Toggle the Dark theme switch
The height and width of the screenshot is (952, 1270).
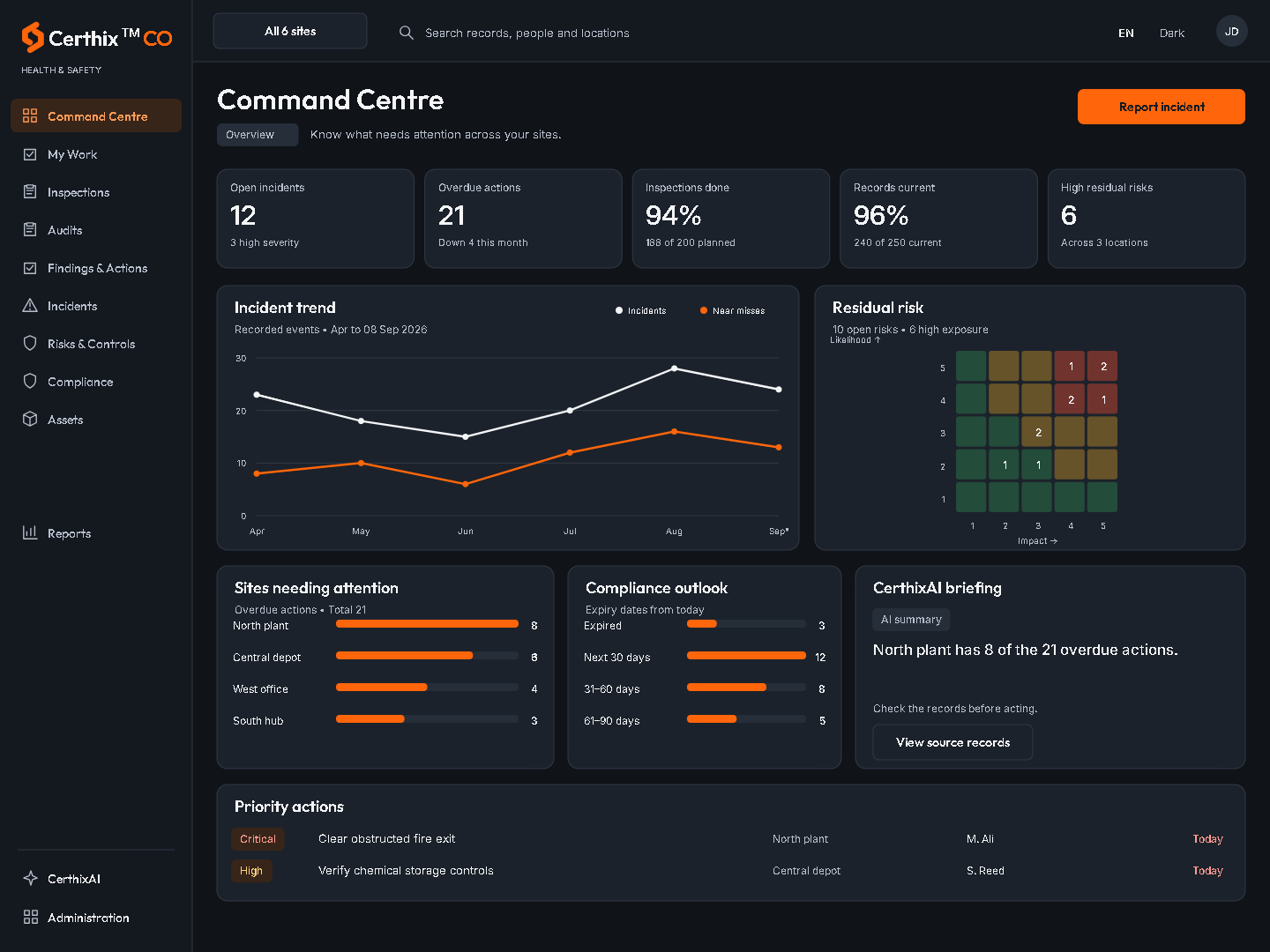coord(1172,33)
